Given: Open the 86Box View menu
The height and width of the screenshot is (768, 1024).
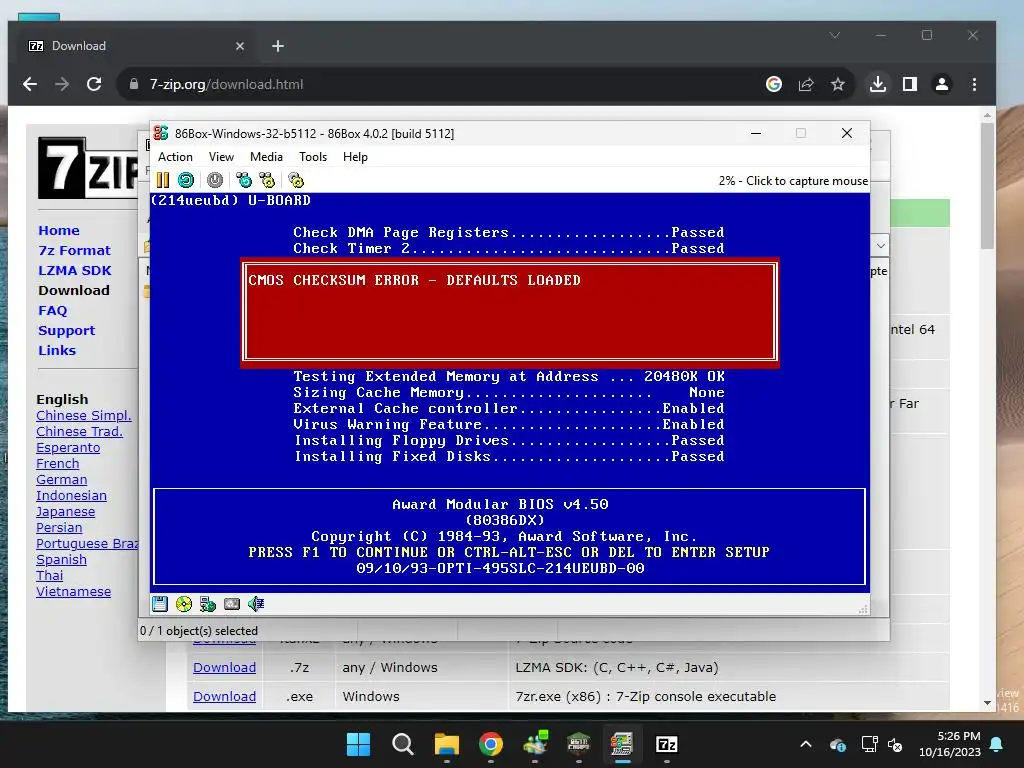Looking at the screenshot, I should [x=221, y=157].
